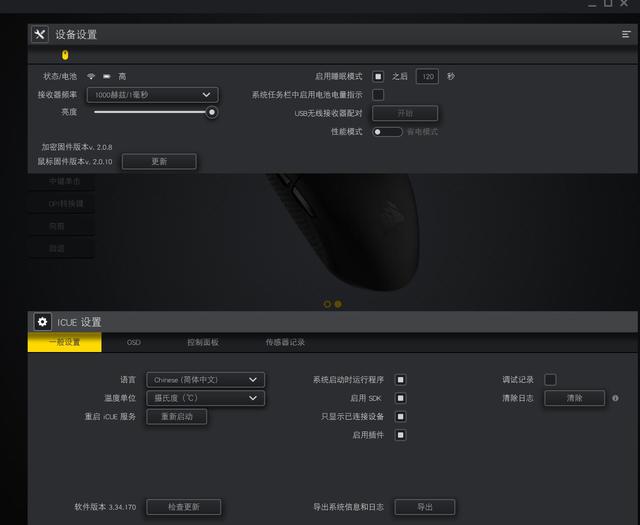Open the 温度单位 temperature unit dropdown
Image resolution: width=640 pixels, height=525 pixels.
point(206,398)
